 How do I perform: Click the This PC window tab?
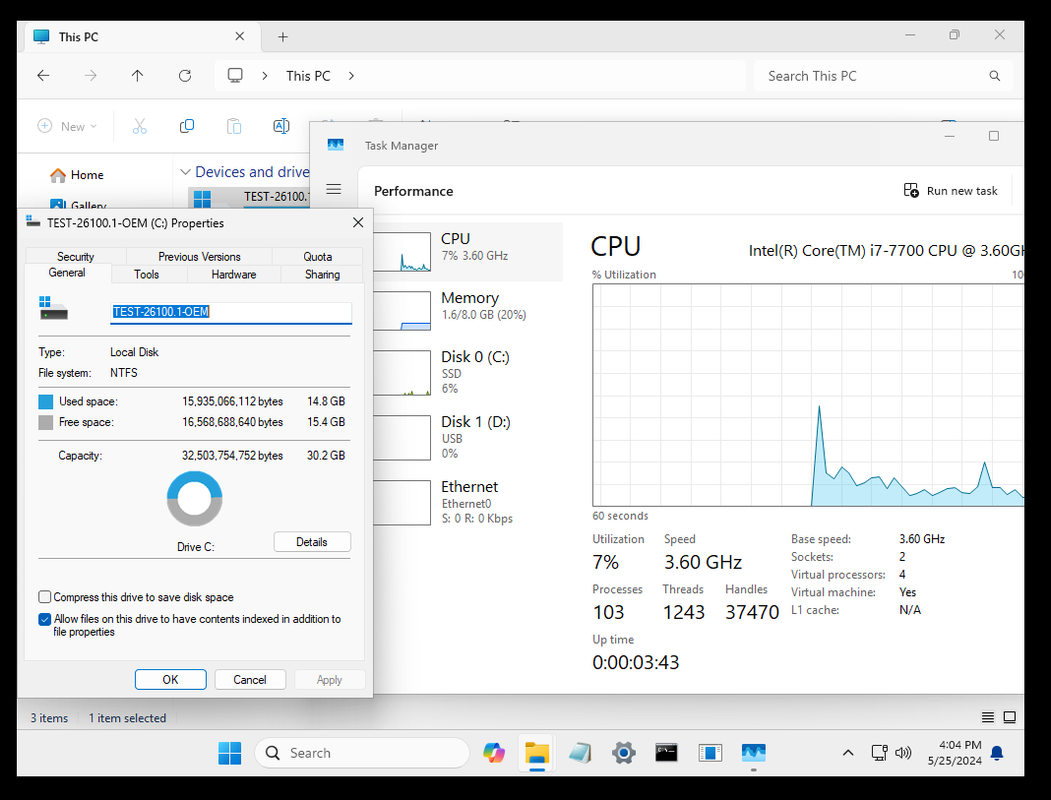pos(140,37)
